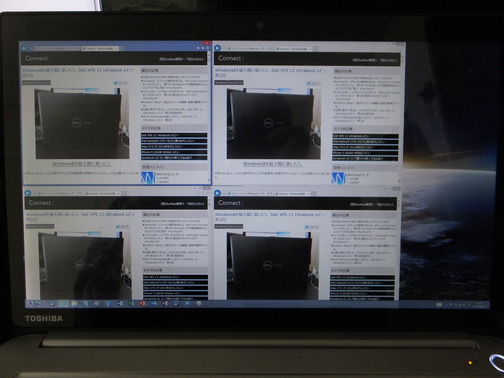The height and width of the screenshot is (378, 504).
Task: Open sidebar iPhone 5 review link, top-left window
Action: [174, 152]
